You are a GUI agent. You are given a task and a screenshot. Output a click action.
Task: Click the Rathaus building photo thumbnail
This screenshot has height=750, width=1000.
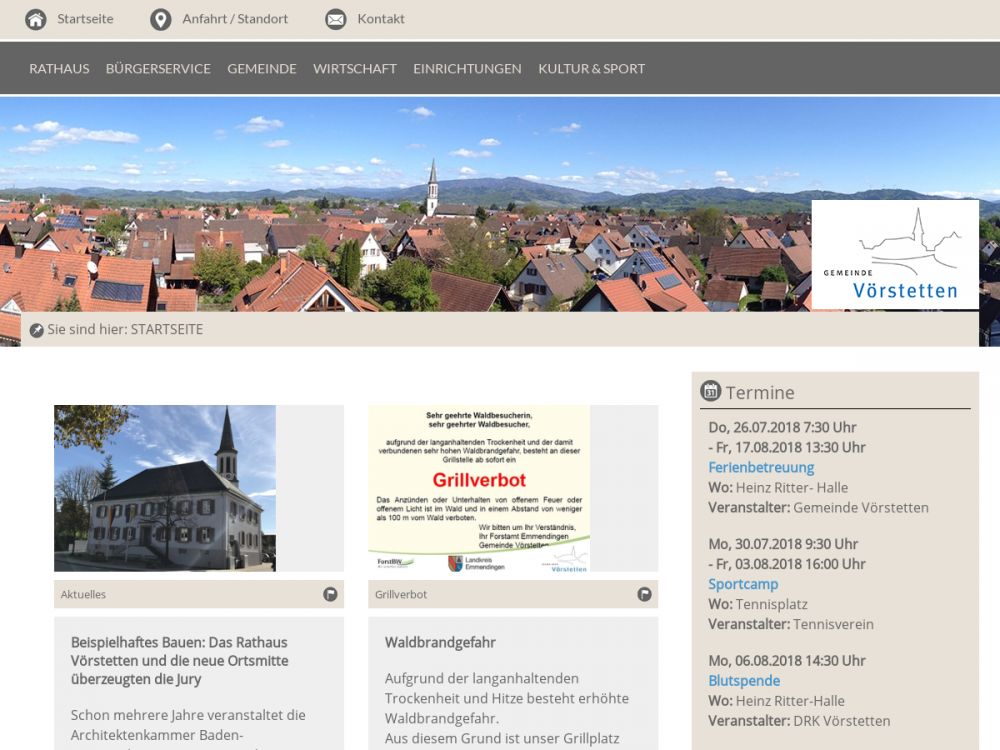[165, 488]
